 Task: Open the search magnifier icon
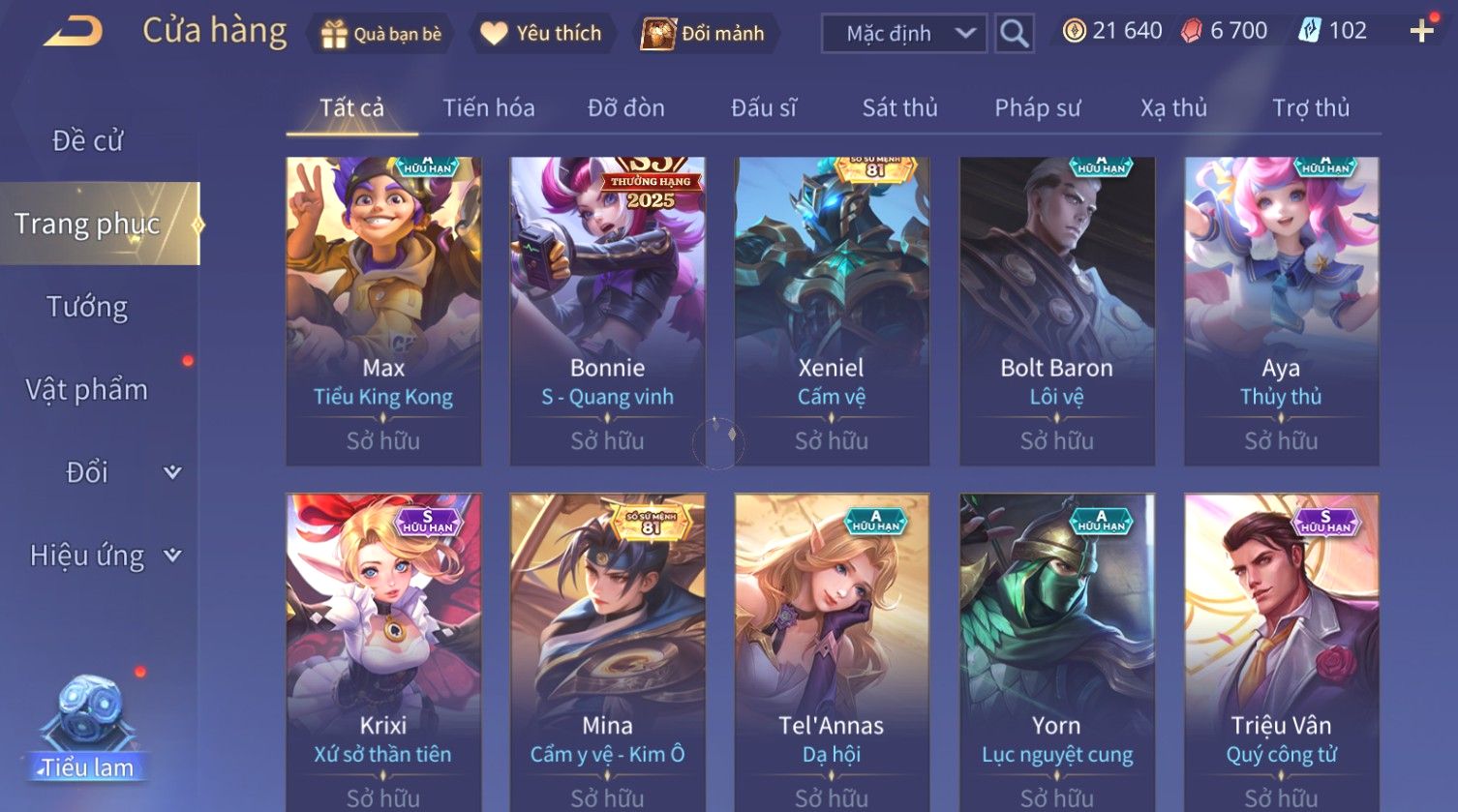tap(1014, 34)
